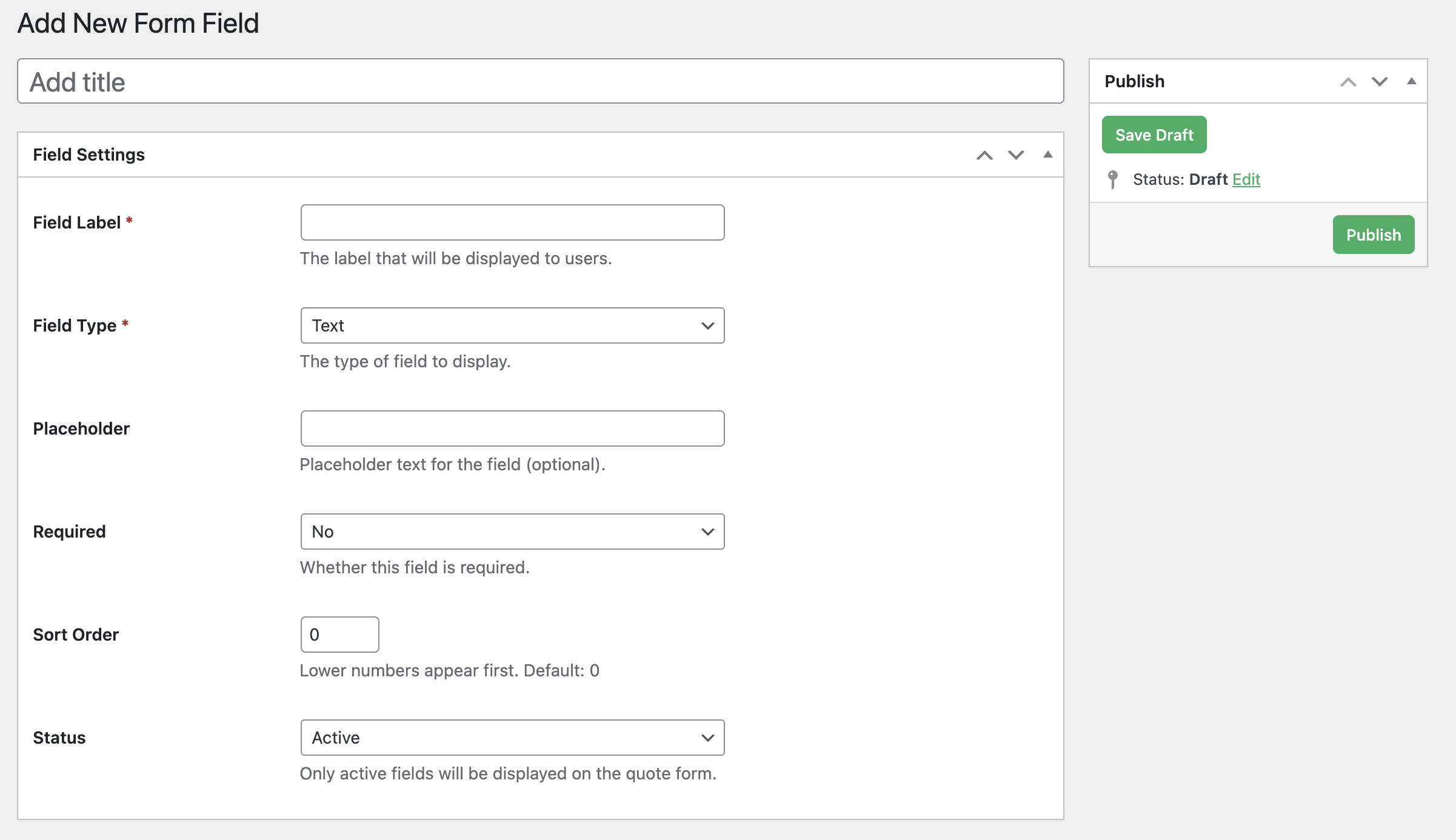Move Publish panel up

[x=1348, y=82]
